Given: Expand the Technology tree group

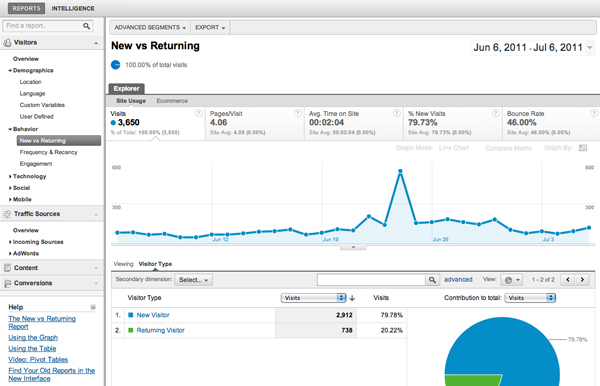Looking at the screenshot, I should (x=10, y=176).
